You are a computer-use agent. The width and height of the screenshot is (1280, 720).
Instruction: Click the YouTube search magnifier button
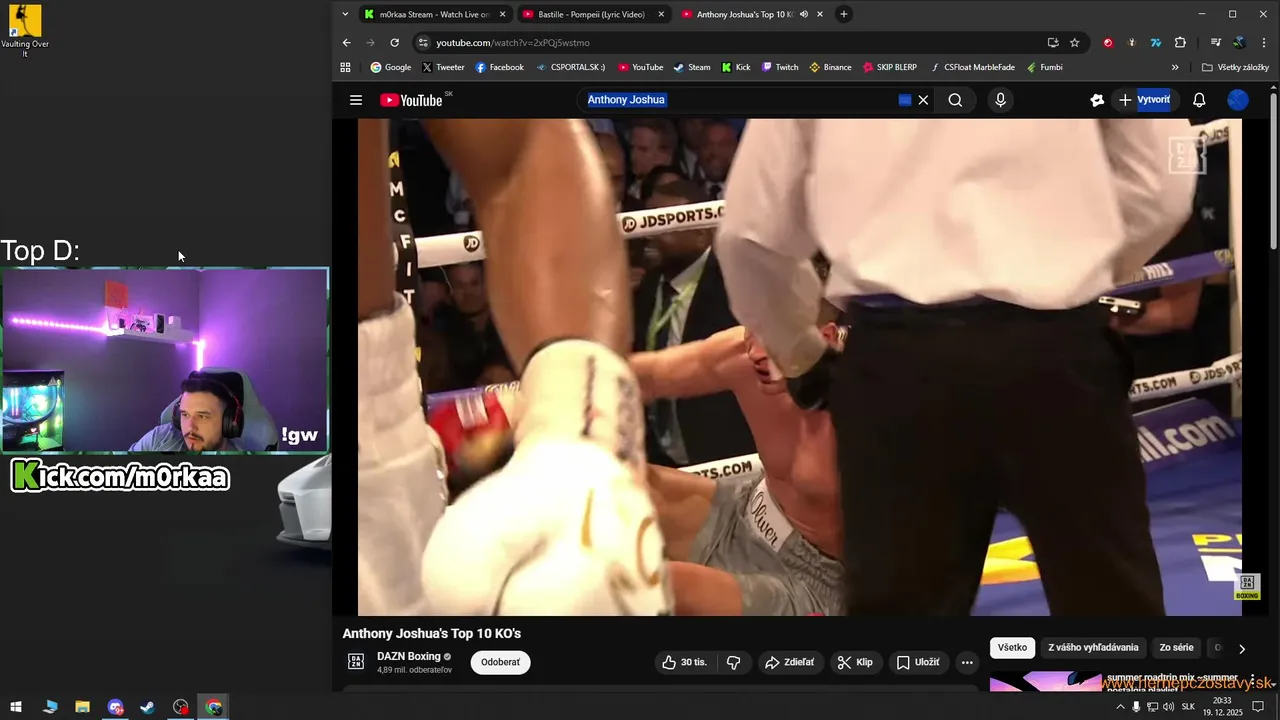click(x=955, y=100)
